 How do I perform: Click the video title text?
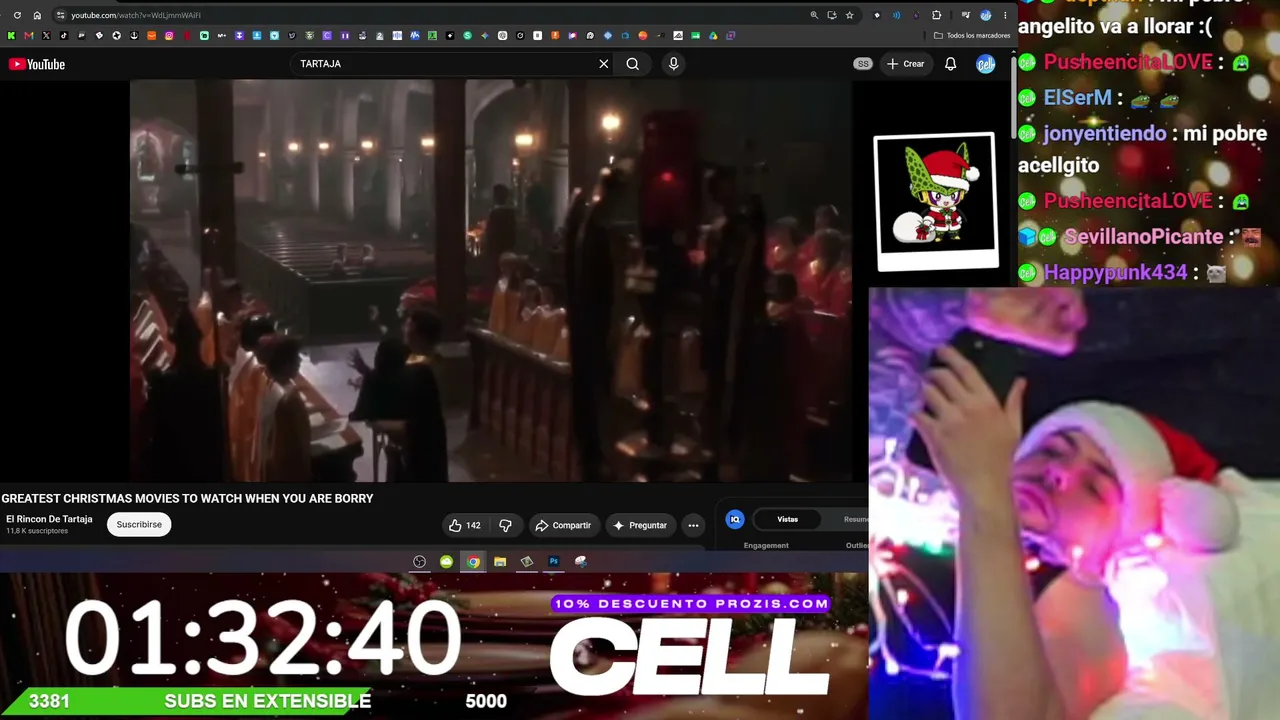point(187,499)
